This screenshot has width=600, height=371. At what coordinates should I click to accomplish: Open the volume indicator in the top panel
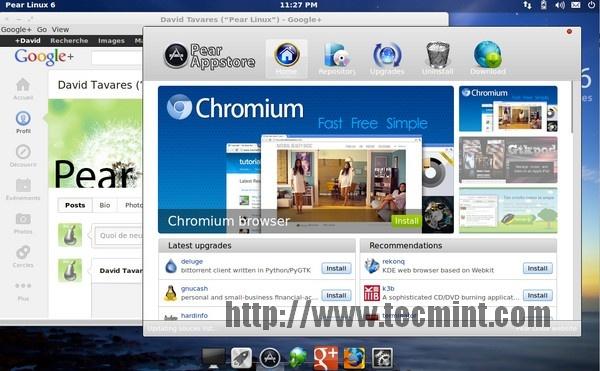point(559,5)
